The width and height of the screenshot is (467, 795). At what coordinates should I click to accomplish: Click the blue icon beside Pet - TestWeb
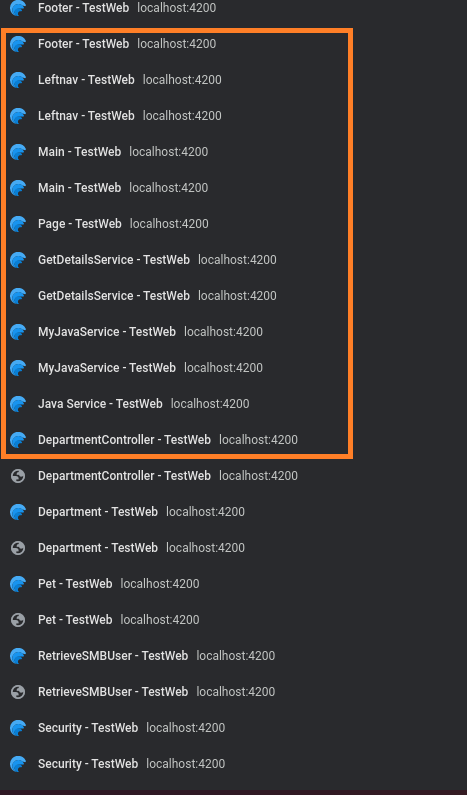(x=18, y=584)
